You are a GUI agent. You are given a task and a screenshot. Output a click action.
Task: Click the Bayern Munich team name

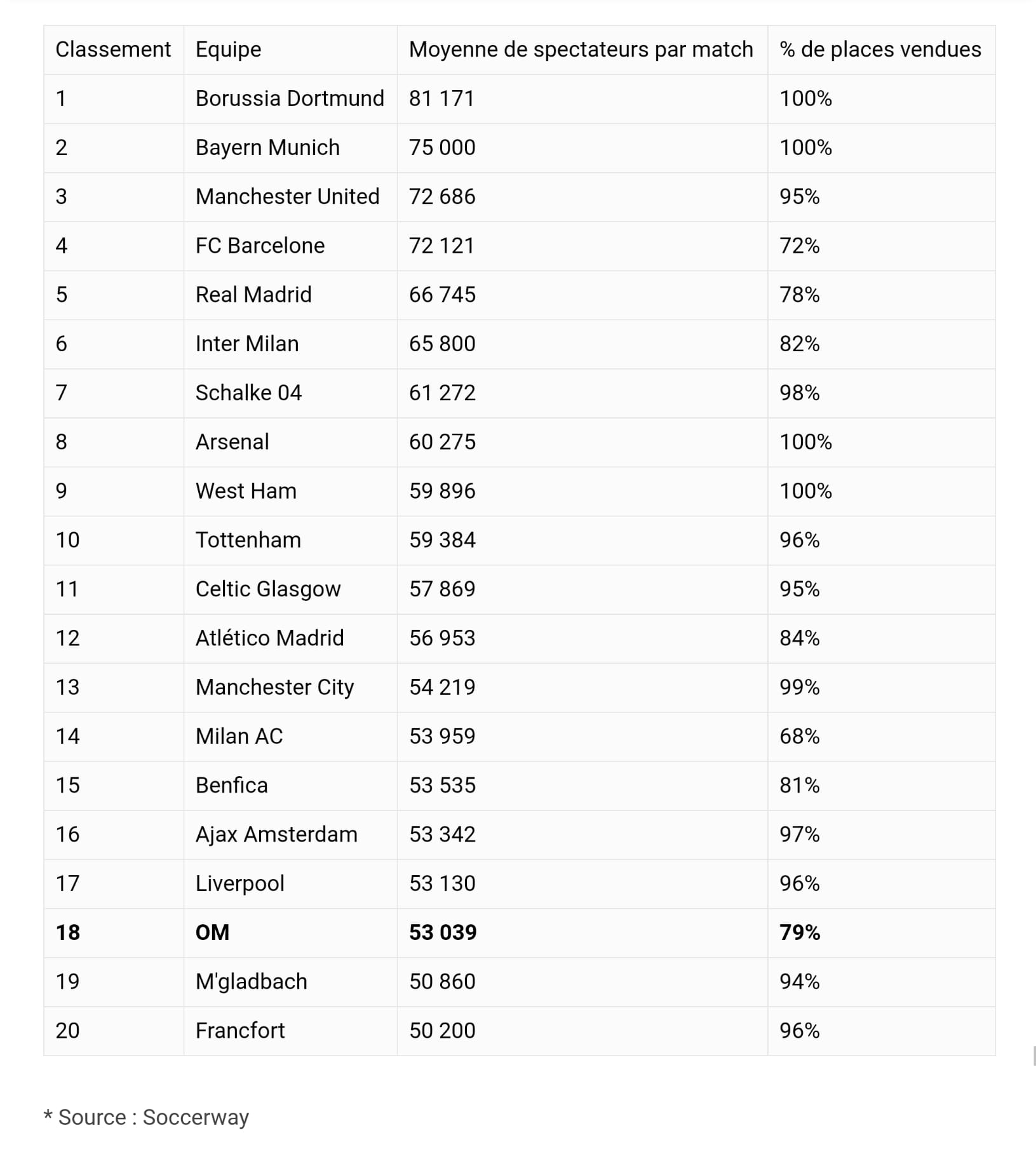[x=267, y=147]
